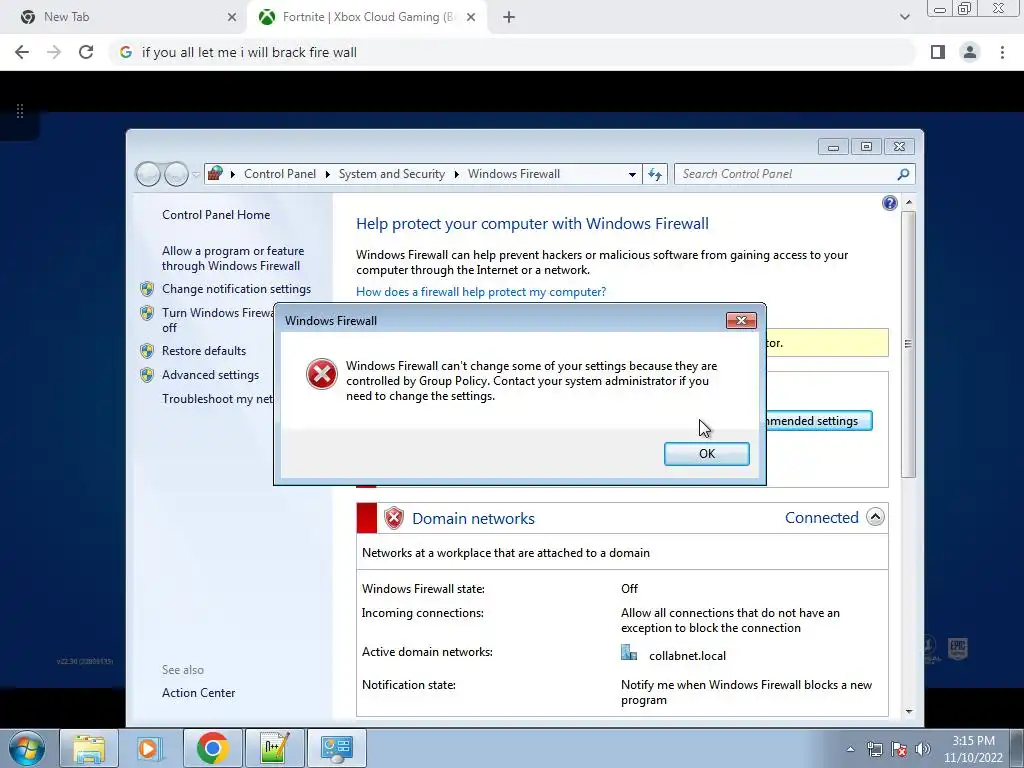1024x768 pixels.
Task: Click the Domain networks heading
Action: click(x=473, y=519)
